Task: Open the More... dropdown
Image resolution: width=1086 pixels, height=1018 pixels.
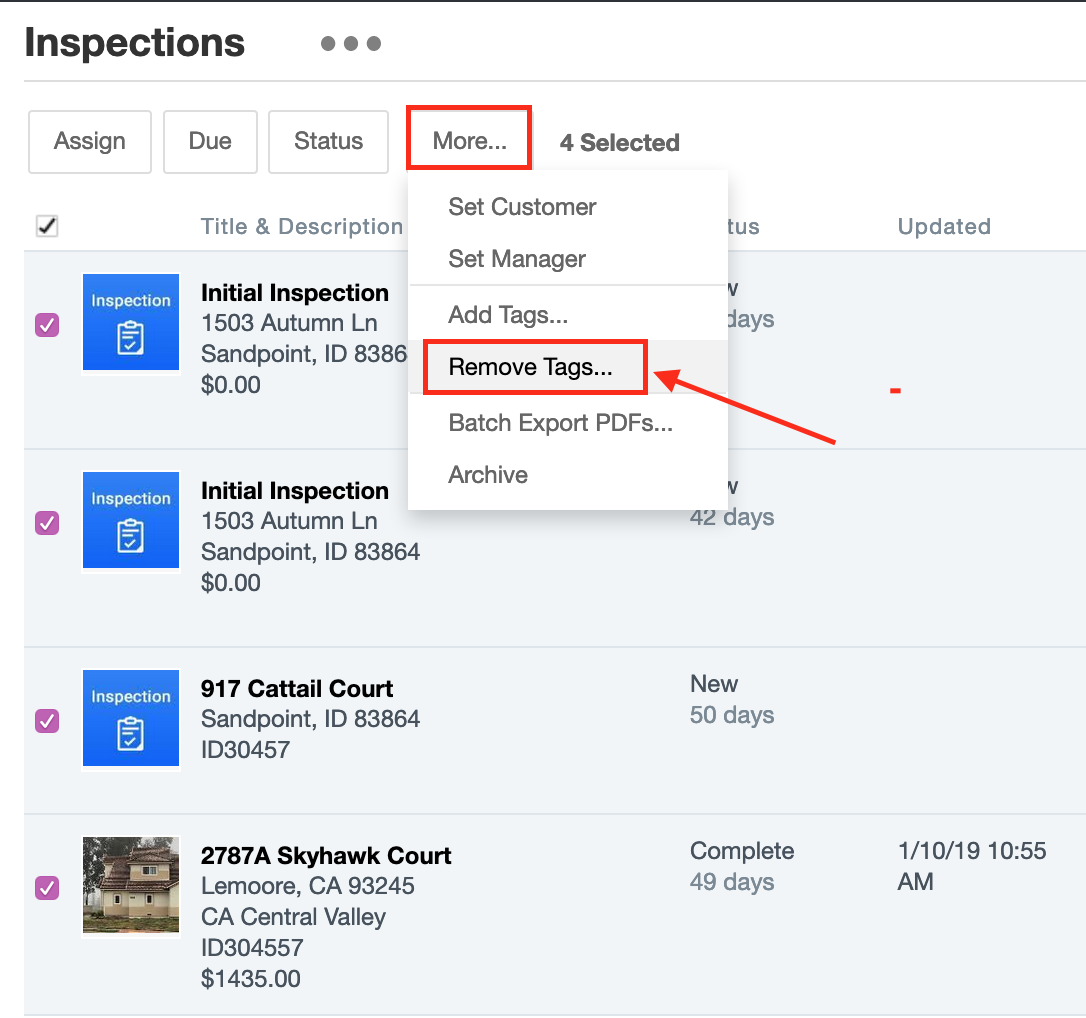Action: coord(469,141)
